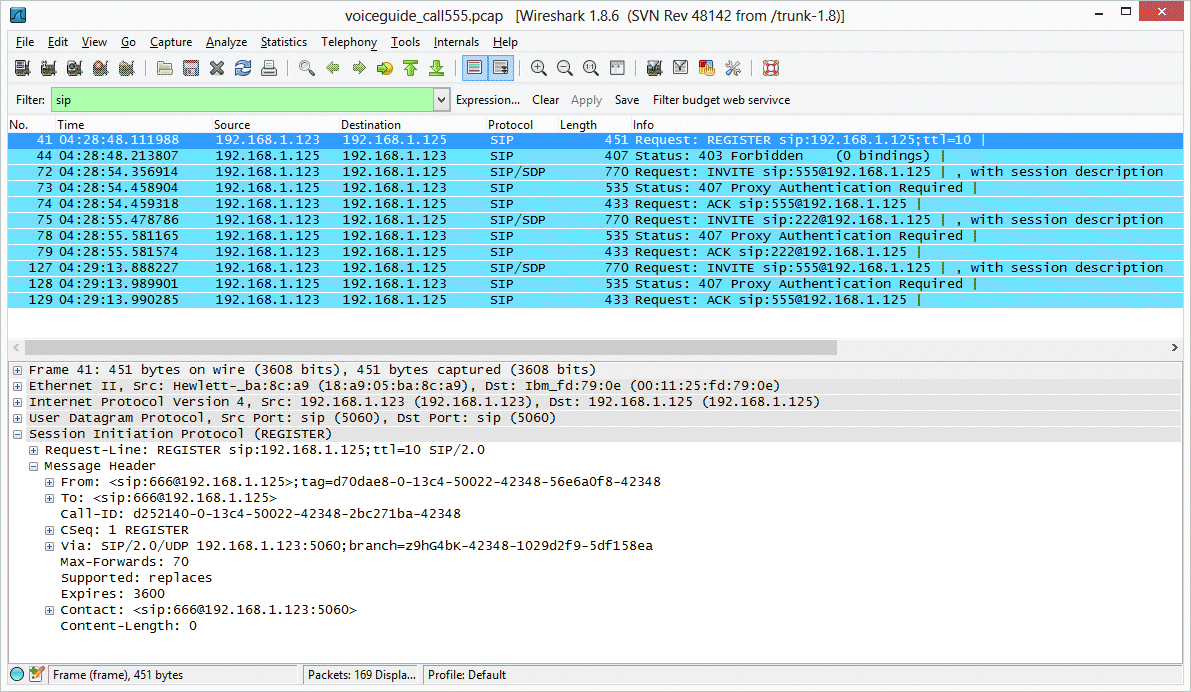
Task: Click the packet list horizontal scrollbar
Action: click(x=431, y=347)
